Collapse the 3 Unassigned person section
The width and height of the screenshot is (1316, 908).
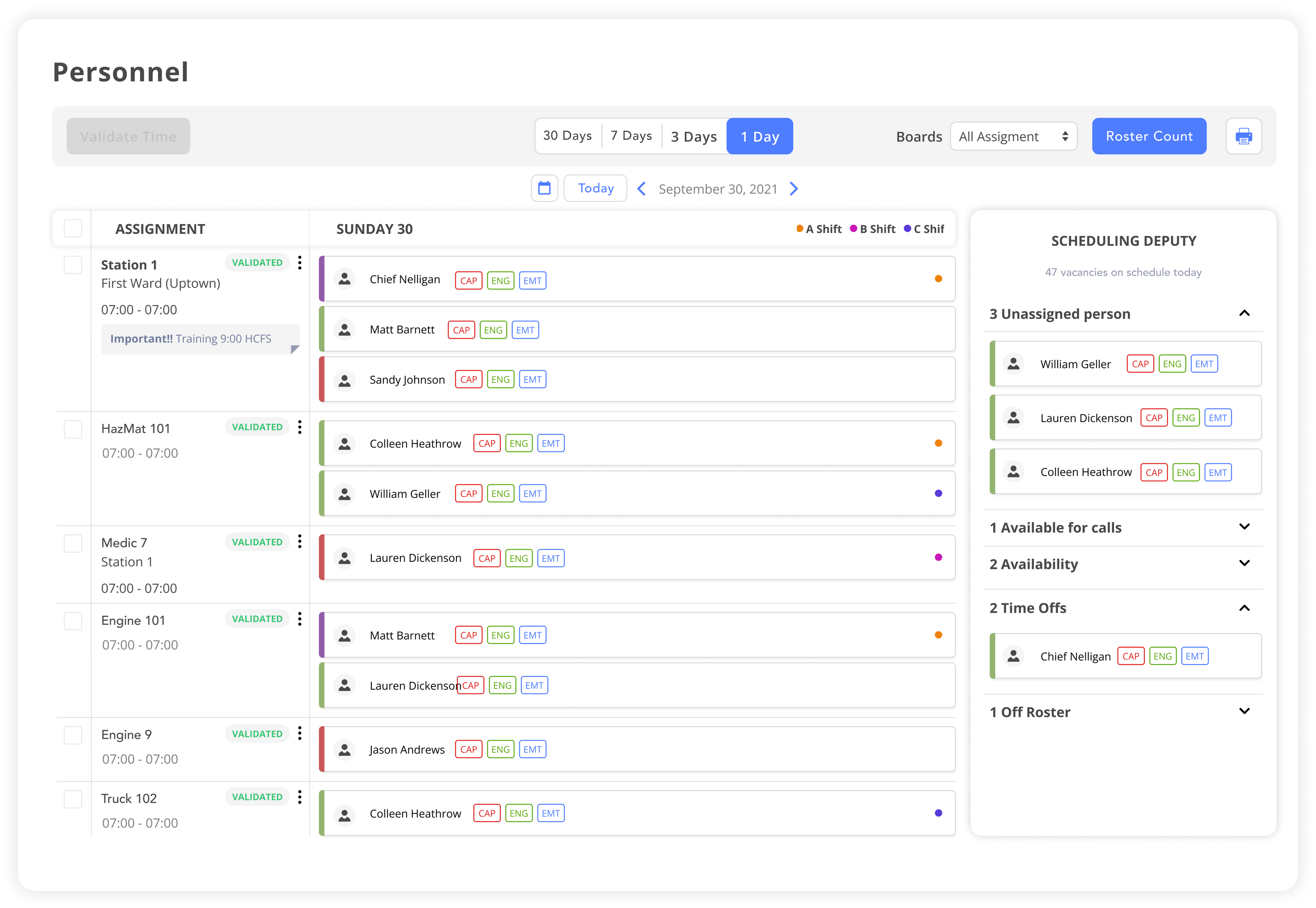click(x=1244, y=314)
